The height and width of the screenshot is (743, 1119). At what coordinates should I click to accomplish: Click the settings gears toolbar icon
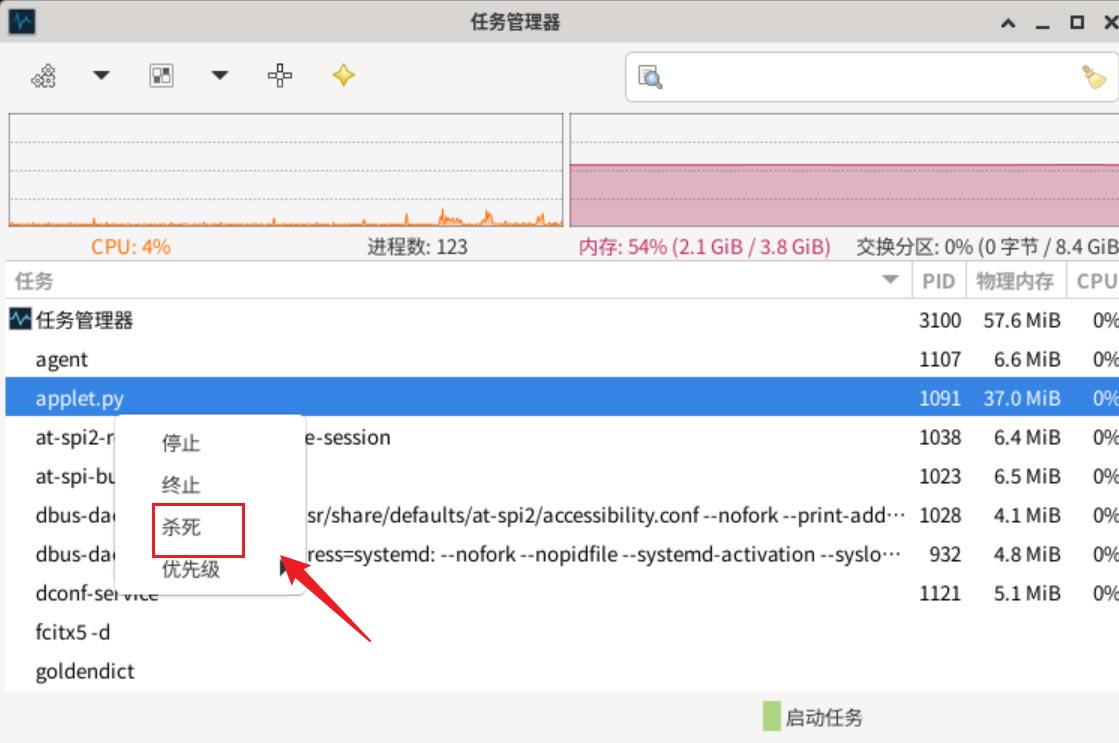[x=44, y=76]
